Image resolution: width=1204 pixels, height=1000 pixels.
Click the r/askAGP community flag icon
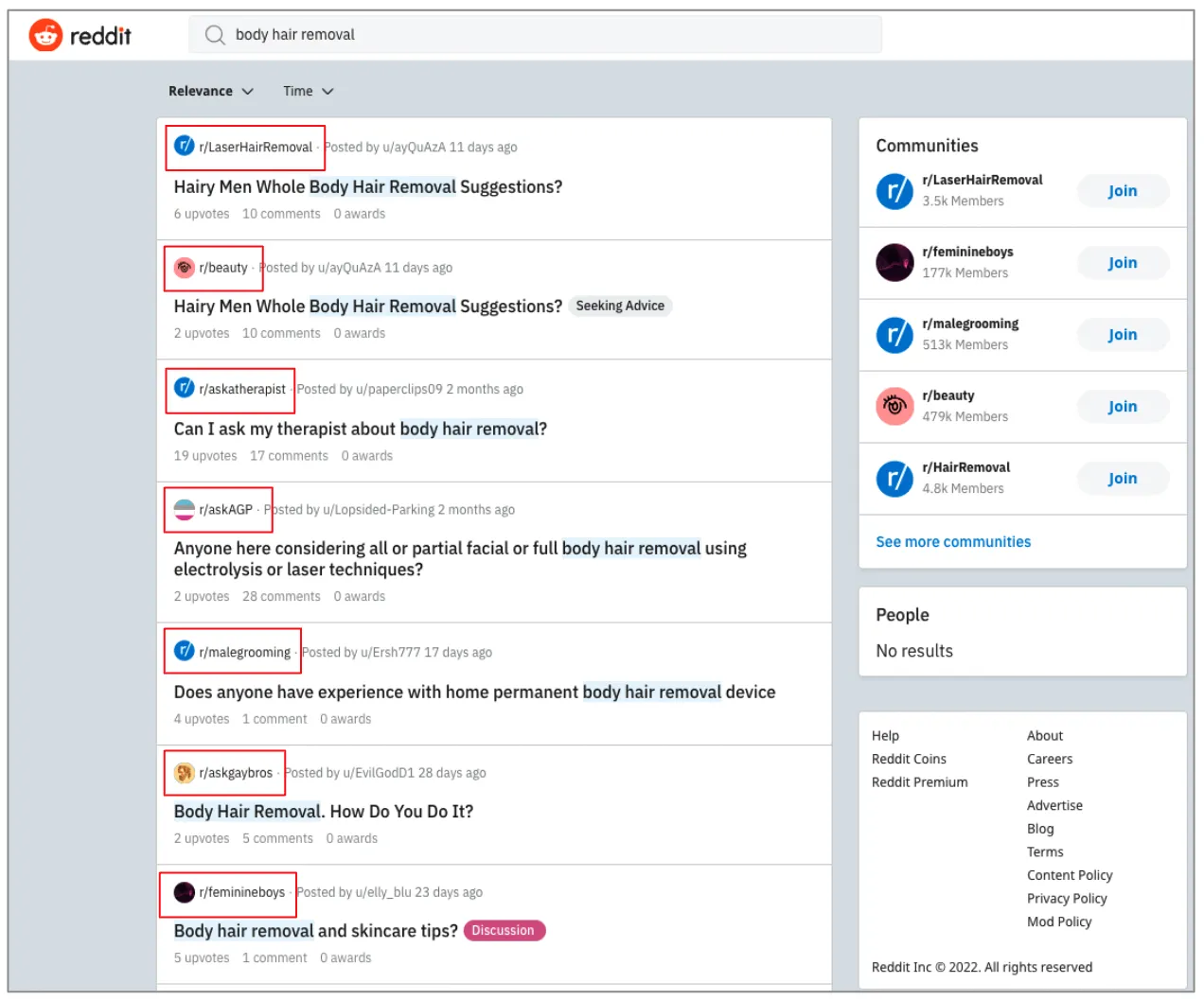185,510
